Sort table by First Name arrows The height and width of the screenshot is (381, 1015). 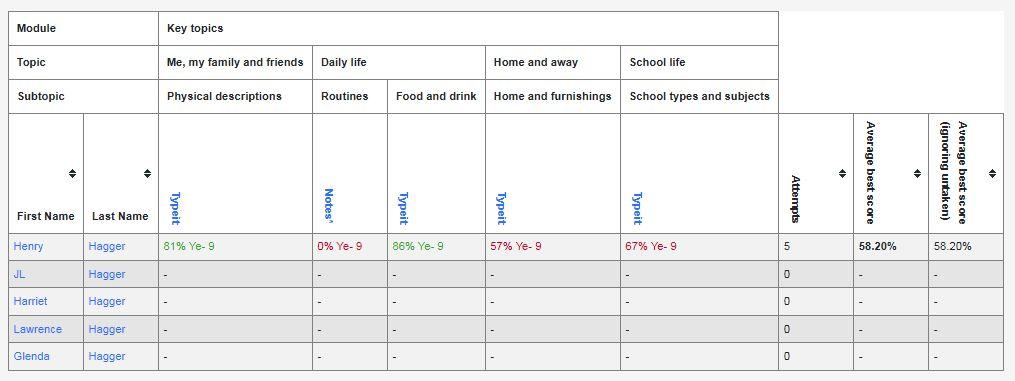72,173
